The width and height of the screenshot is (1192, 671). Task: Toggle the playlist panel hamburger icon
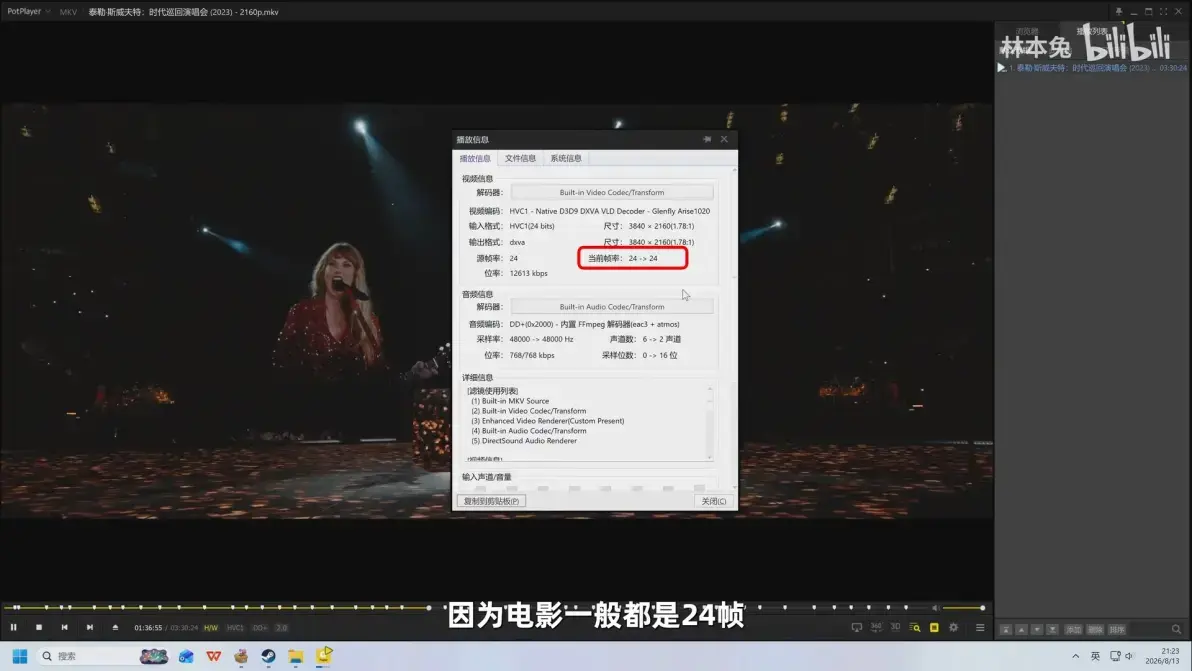(x=980, y=628)
